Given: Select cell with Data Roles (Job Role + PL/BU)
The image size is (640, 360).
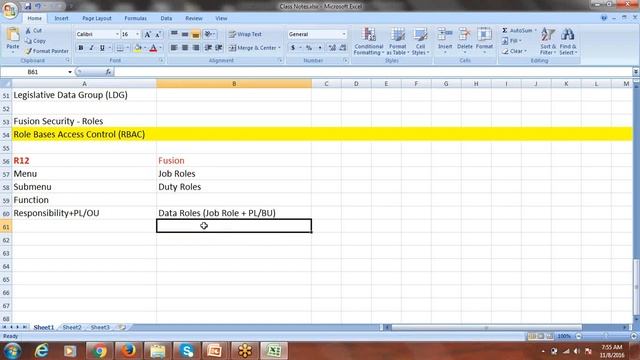Looking at the screenshot, I should pyautogui.click(x=234, y=213).
